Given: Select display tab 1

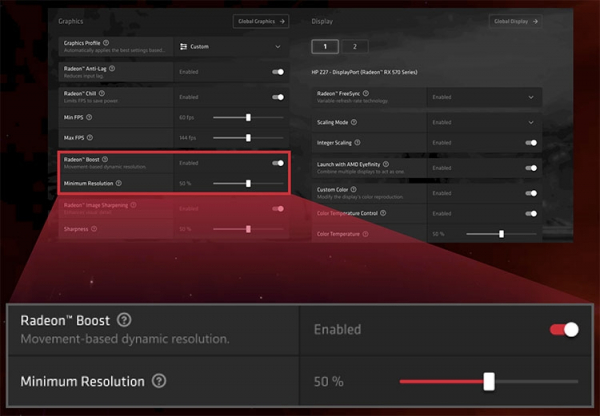Looking at the screenshot, I should click(325, 47).
